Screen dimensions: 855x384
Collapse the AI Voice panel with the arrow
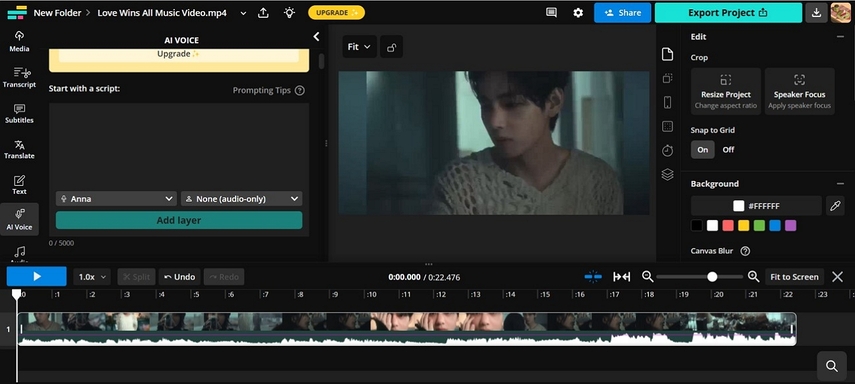(x=316, y=37)
